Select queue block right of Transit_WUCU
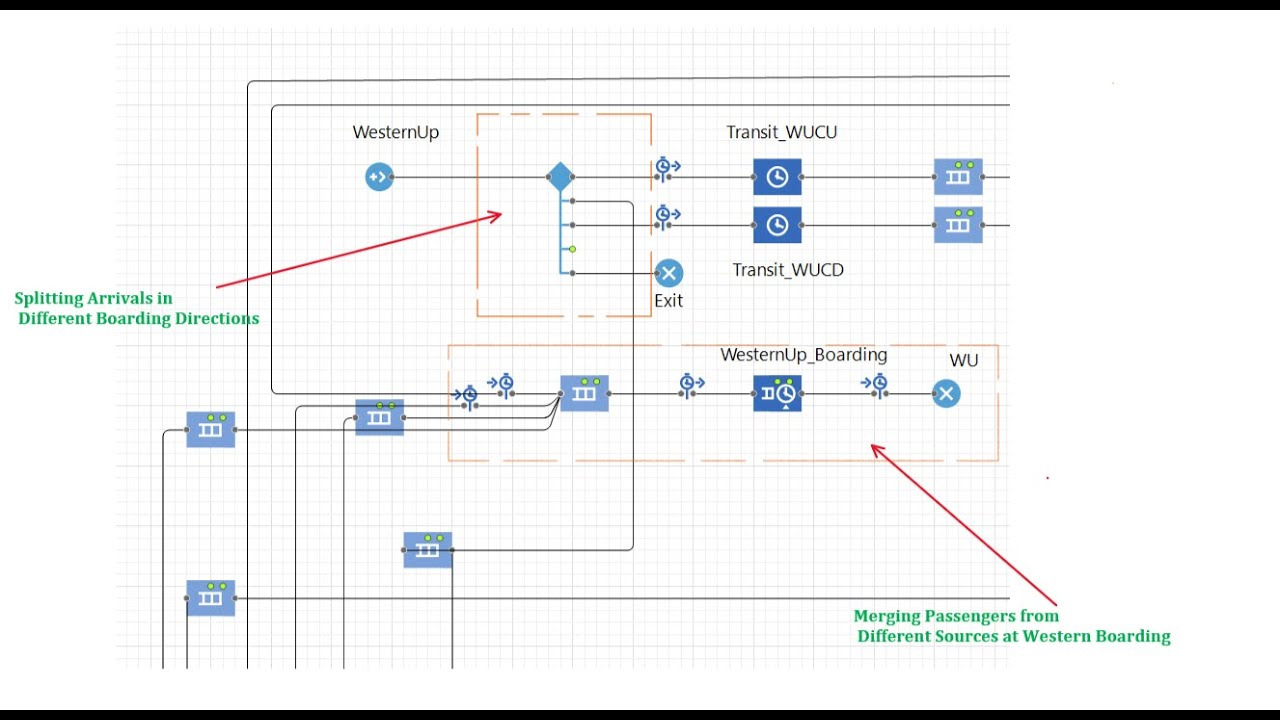The width and height of the screenshot is (1280, 720). (958, 177)
